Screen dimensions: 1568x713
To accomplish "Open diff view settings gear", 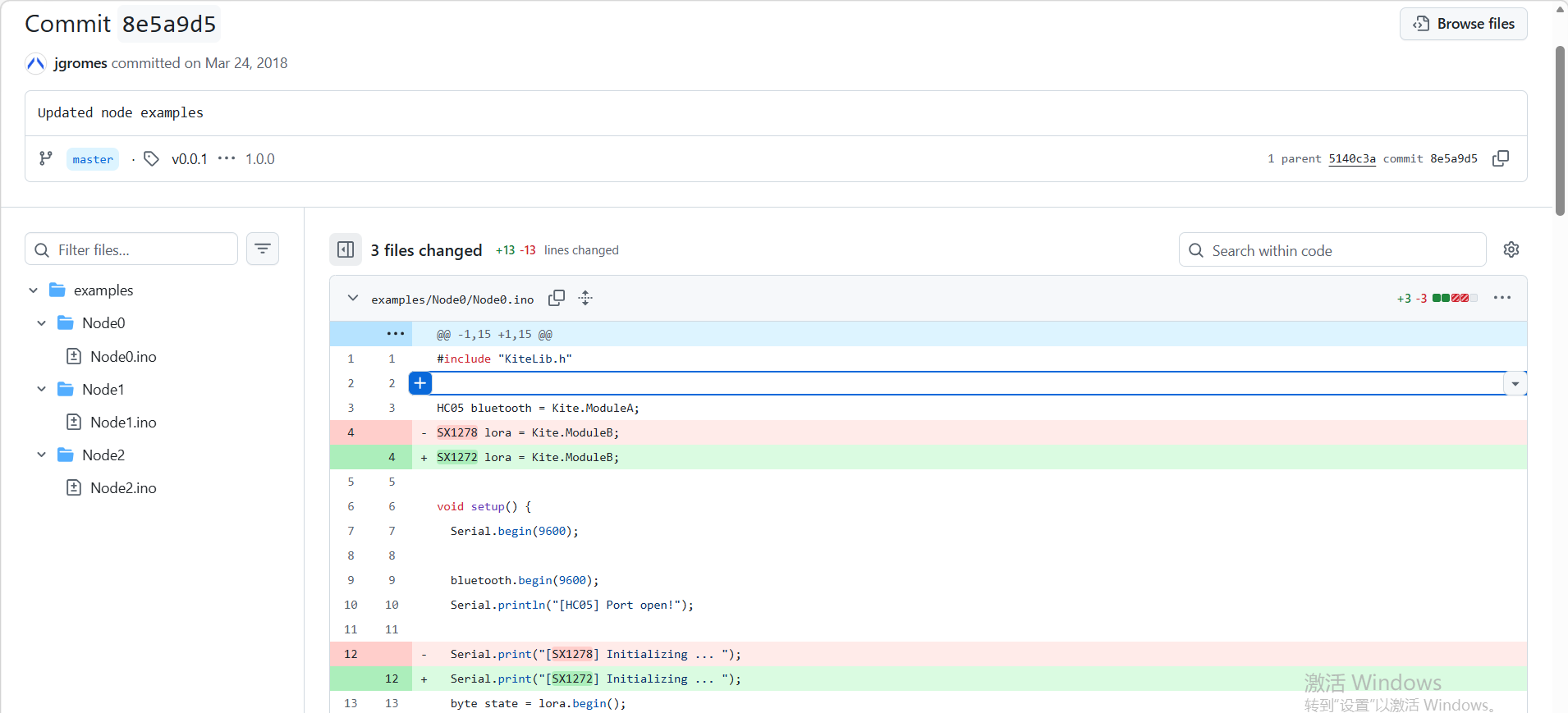I will [1511, 249].
